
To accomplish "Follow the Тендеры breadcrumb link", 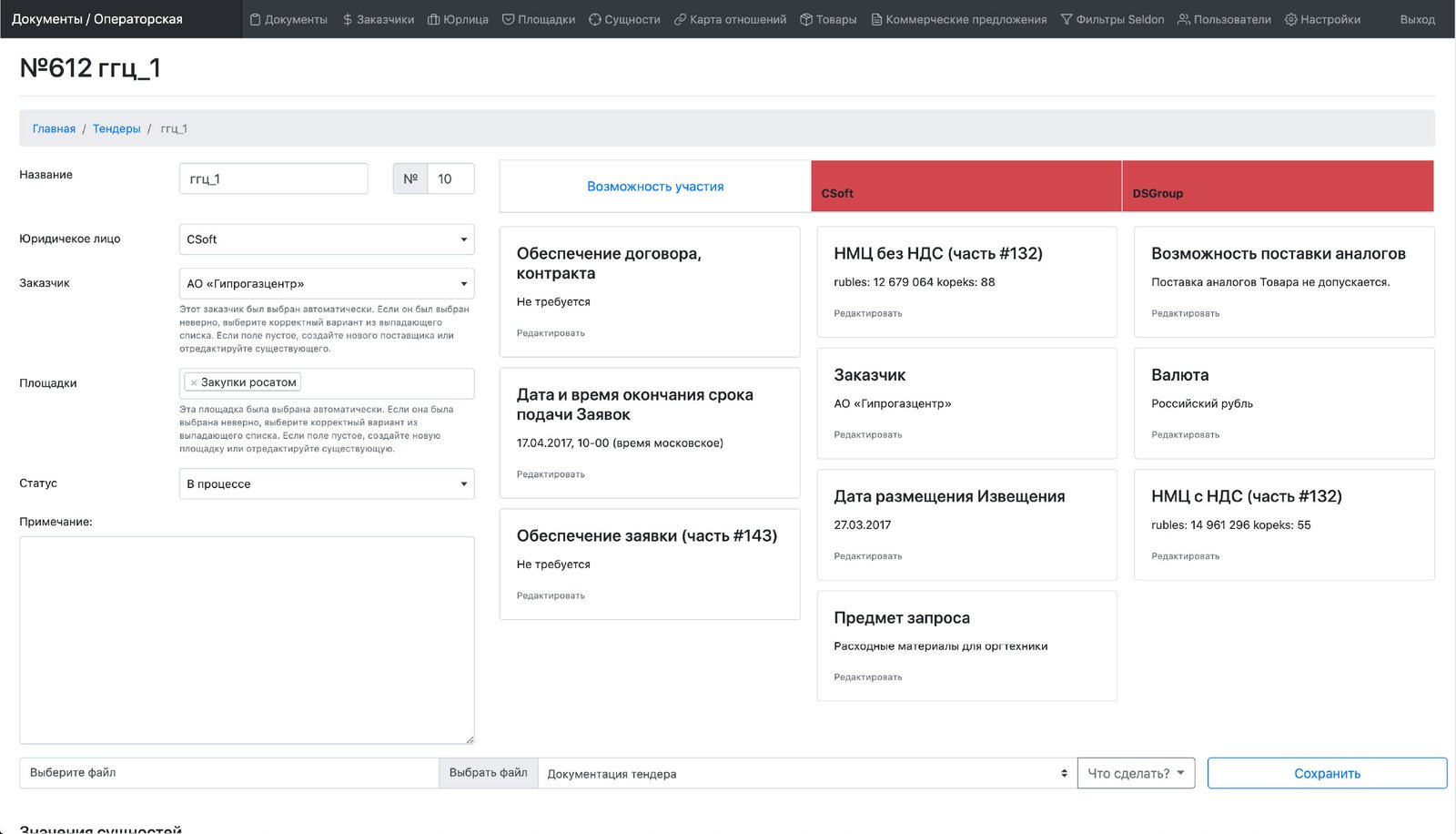I will pyautogui.click(x=116, y=129).
